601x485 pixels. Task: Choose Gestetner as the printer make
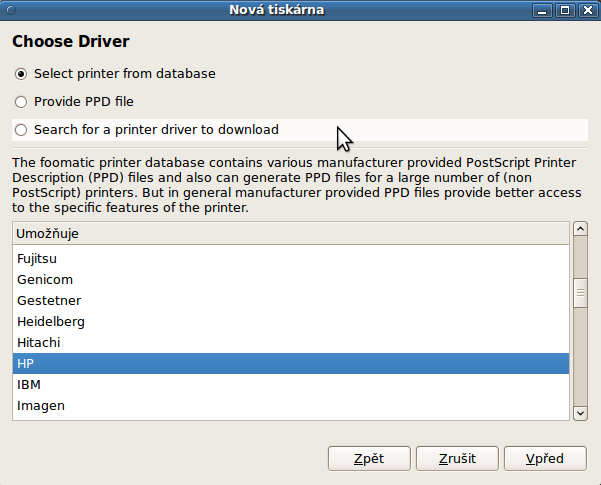(291, 301)
